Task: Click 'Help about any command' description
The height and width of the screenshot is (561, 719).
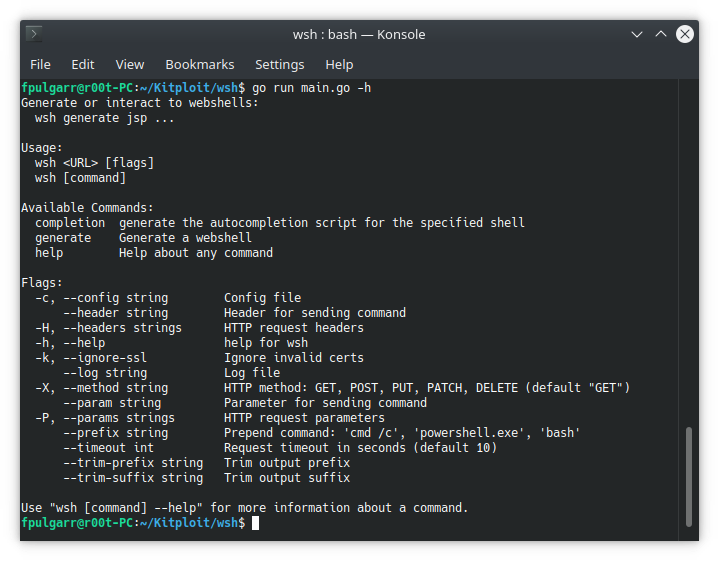Action: 196,253
